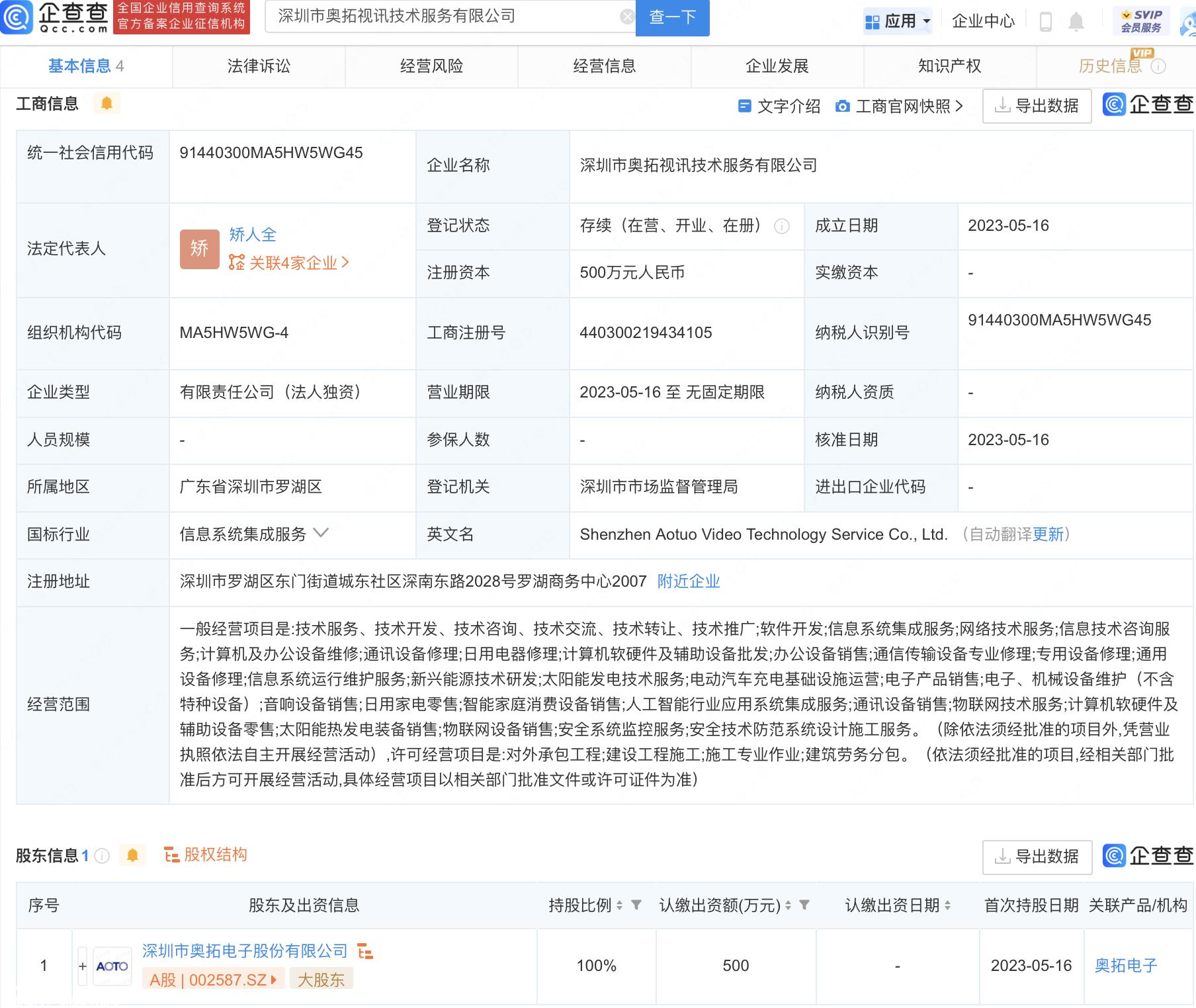Open 股权结构 view
Screen dimensions: 1196x1008
point(205,855)
